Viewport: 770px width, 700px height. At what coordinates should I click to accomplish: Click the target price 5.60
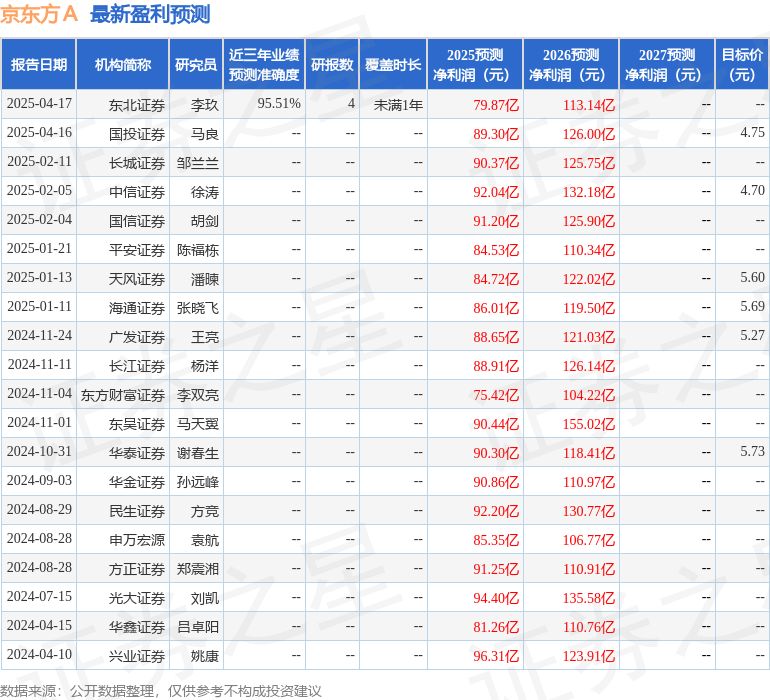[752, 278]
